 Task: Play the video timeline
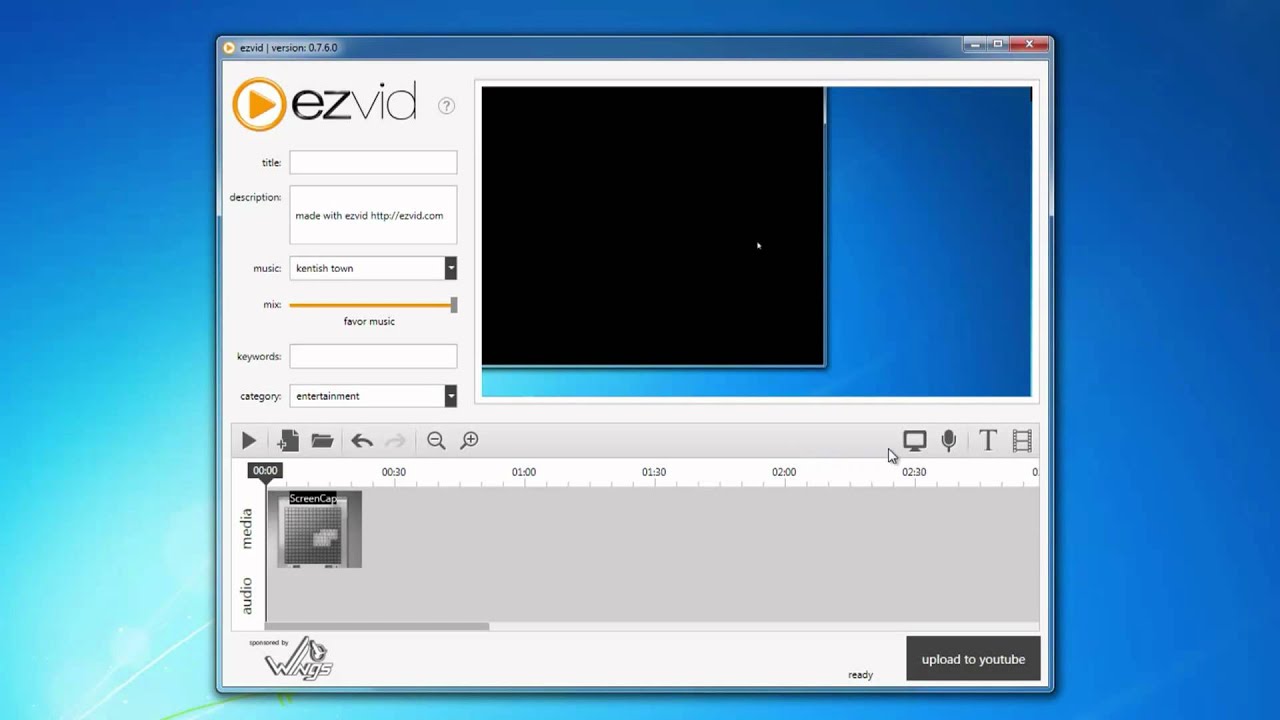[249, 441]
